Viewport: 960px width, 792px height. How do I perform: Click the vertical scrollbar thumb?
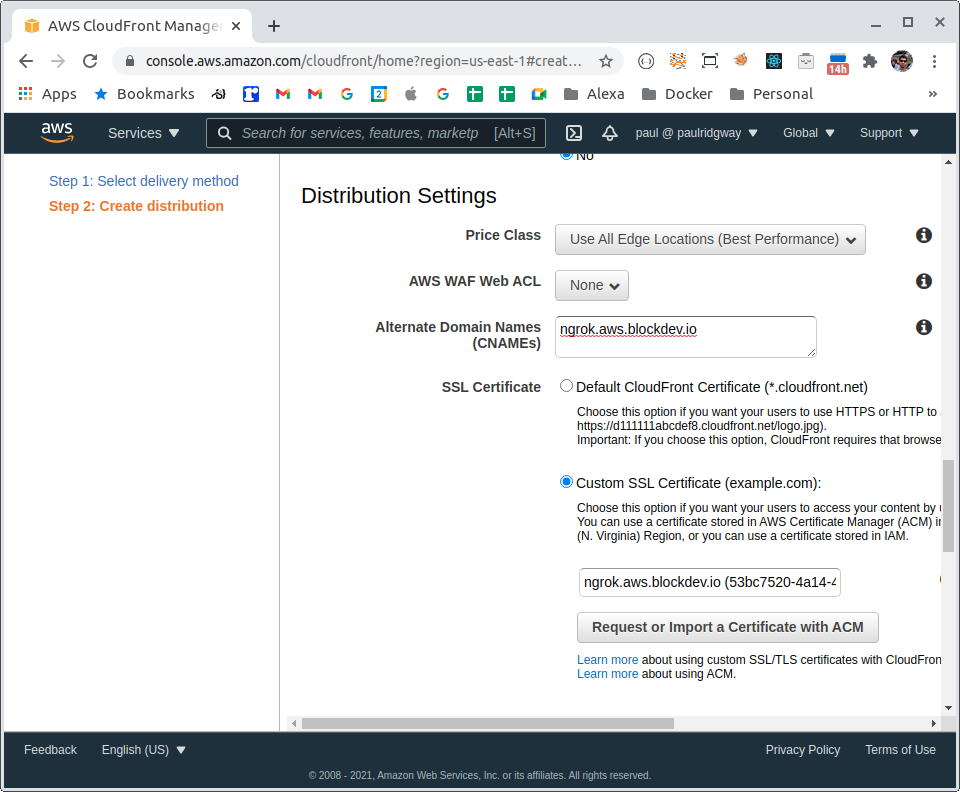(x=948, y=506)
